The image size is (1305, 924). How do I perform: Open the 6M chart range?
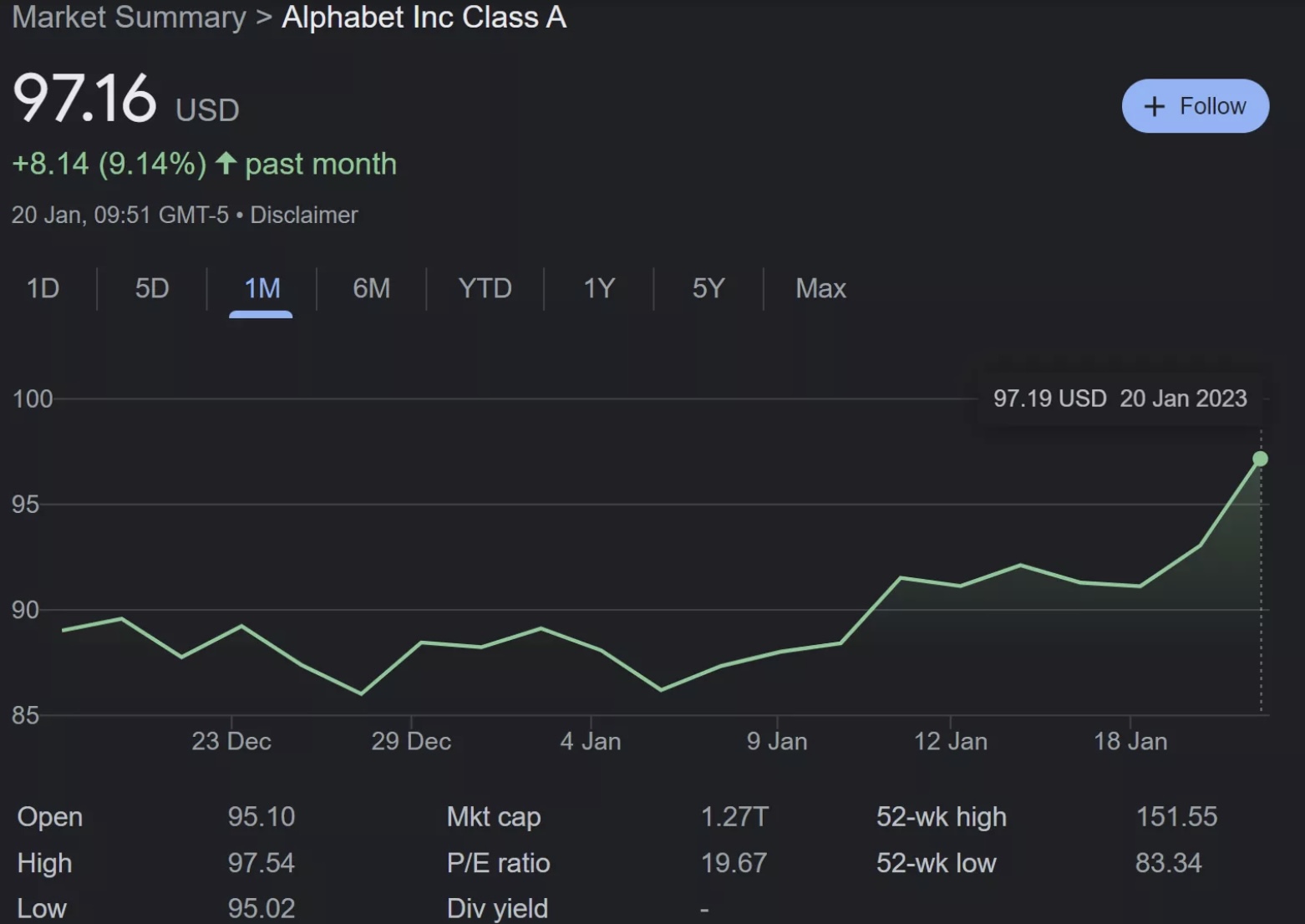[371, 288]
